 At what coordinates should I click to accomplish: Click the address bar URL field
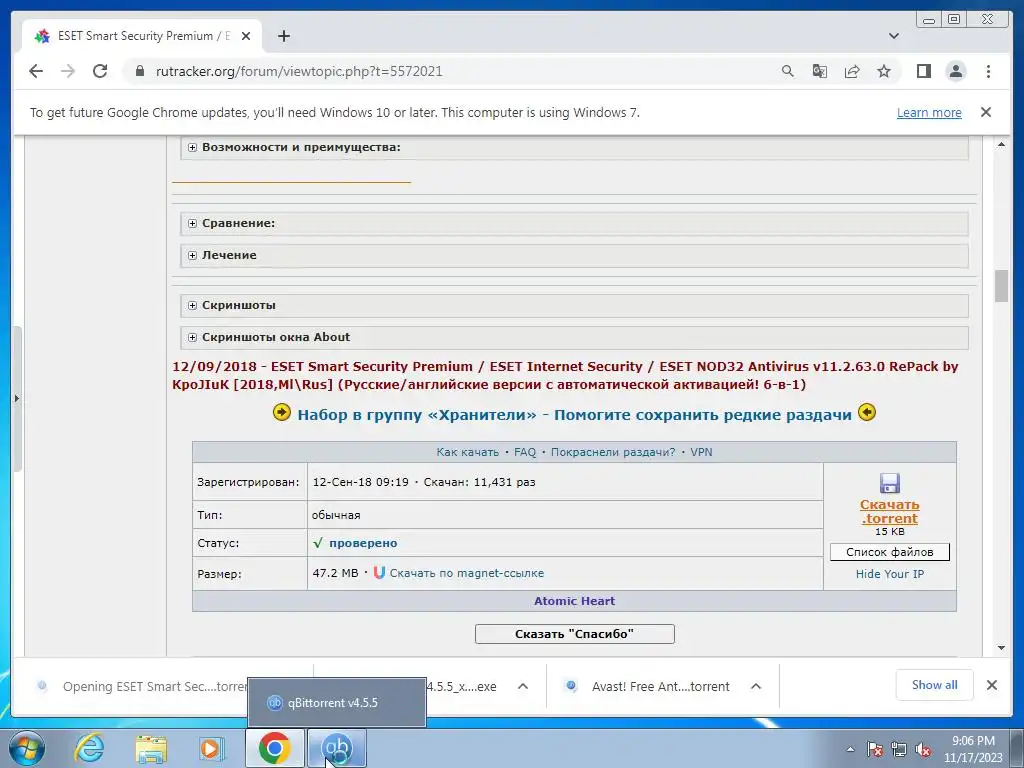tap(451, 71)
